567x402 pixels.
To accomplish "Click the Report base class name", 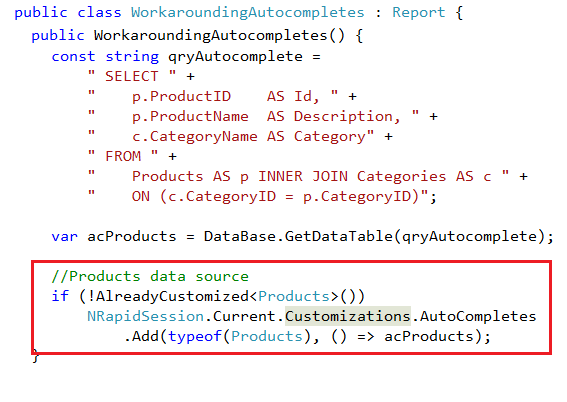I will coord(419,13).
